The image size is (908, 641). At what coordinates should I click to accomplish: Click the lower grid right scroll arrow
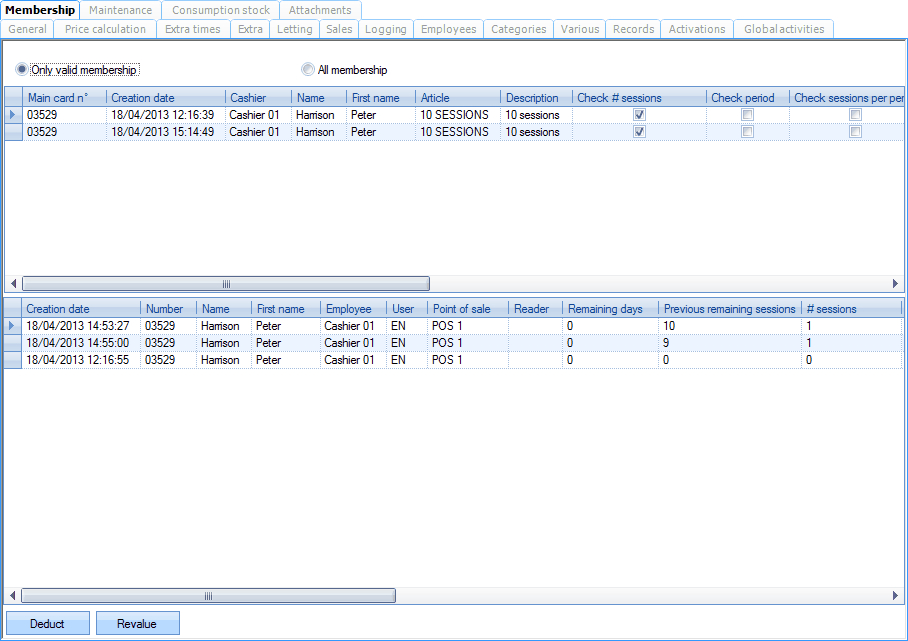click(x=896, y=596)
